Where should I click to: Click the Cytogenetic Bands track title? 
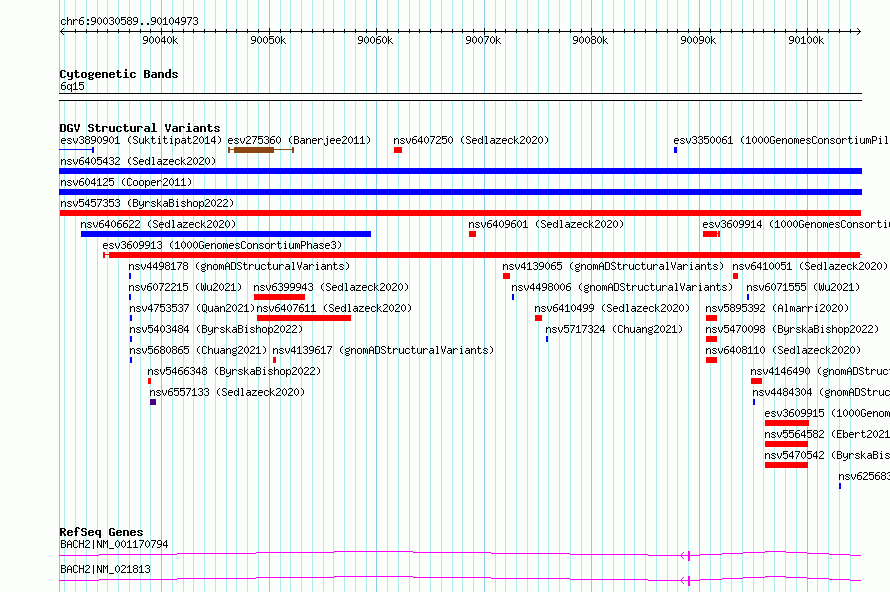pos(119,74)
